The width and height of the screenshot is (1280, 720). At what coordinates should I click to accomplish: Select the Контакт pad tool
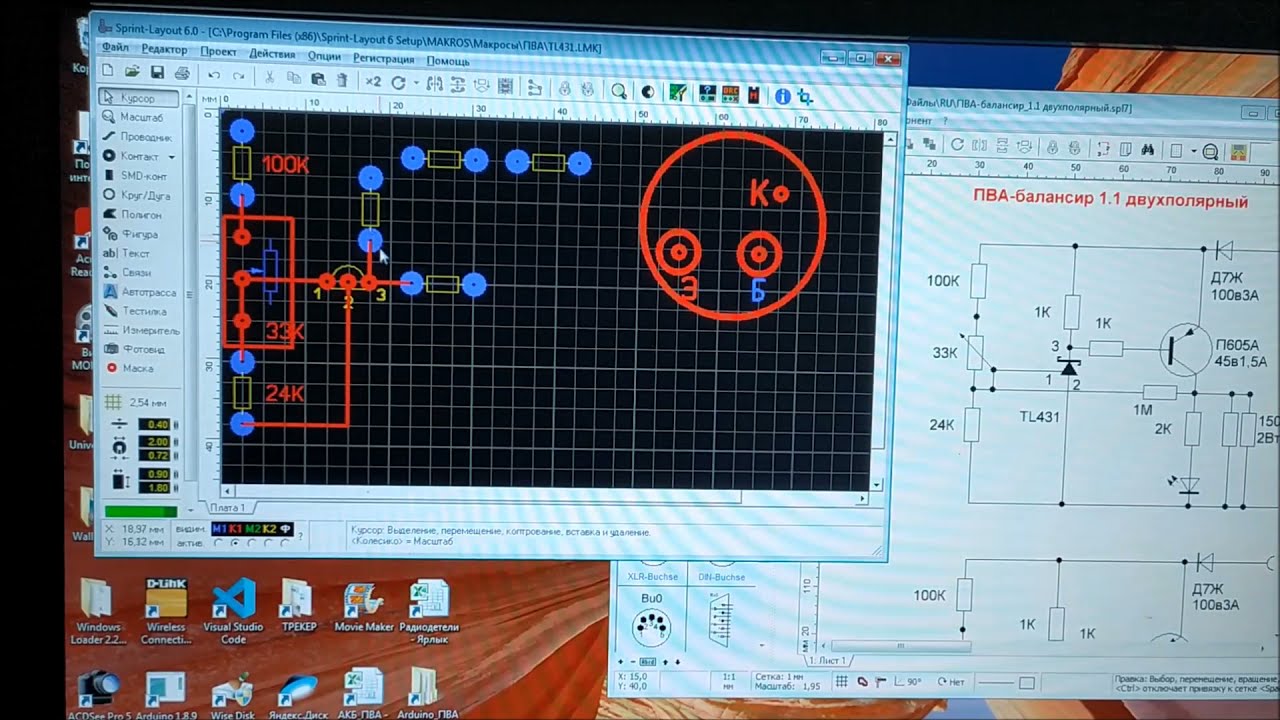132,156
